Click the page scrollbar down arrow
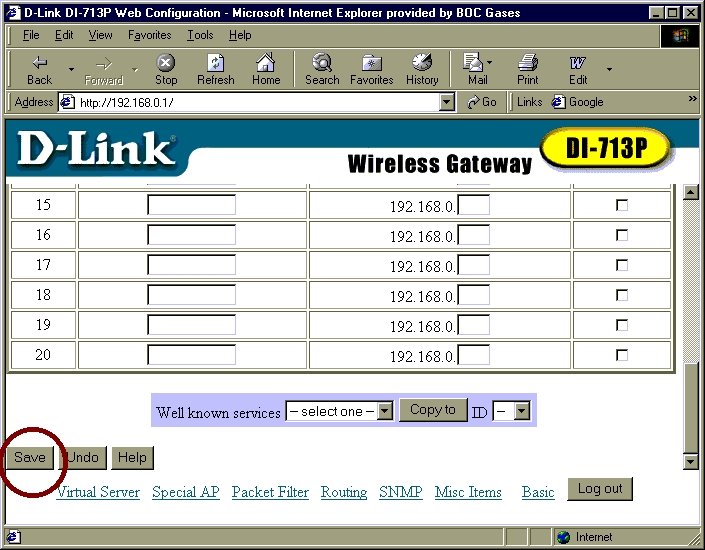This screenshot has height=550, width=705. tap(691, 461)
